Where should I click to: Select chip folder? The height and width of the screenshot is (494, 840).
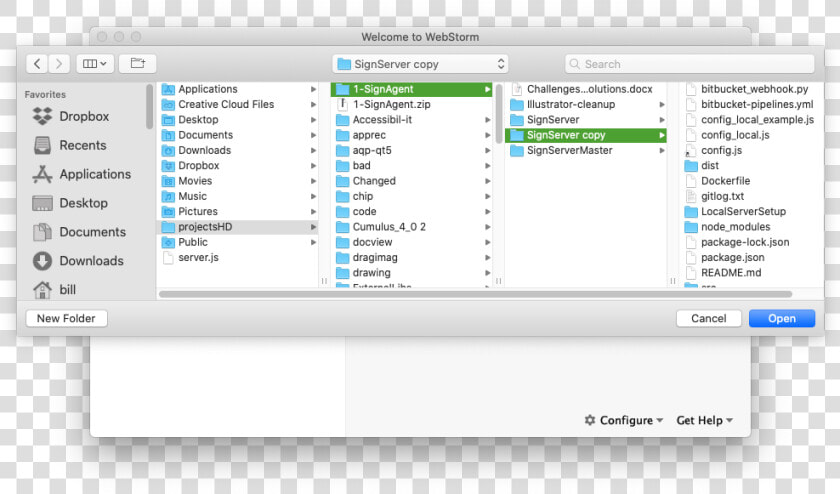pos(411,196)
